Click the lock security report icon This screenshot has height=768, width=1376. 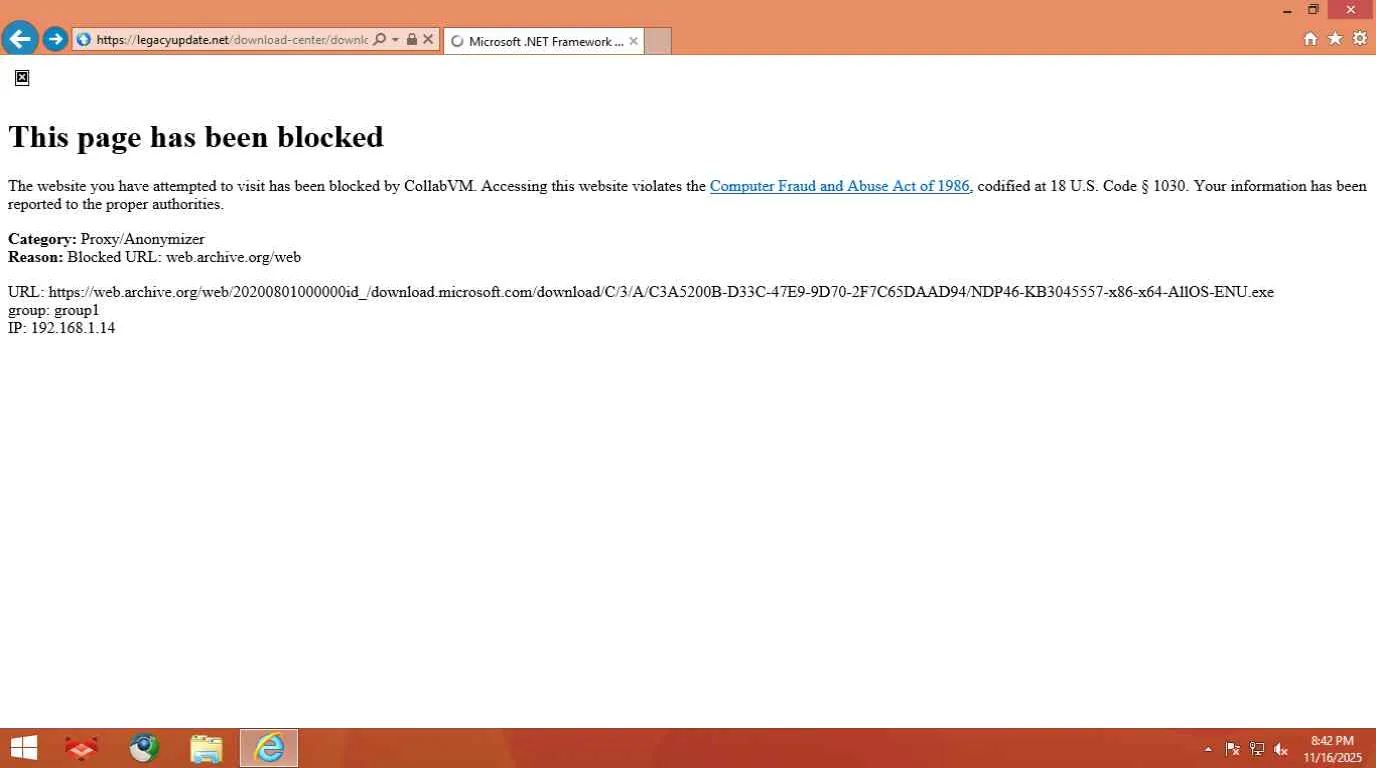pos(412,40)
